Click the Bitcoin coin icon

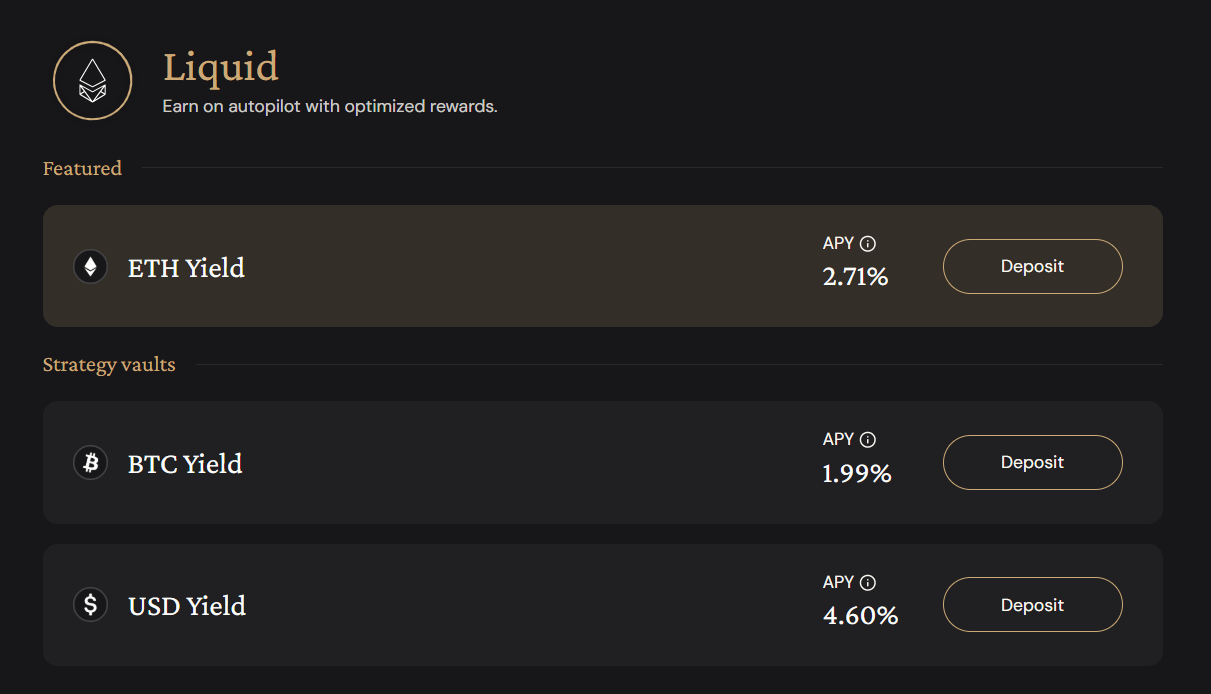91,463
